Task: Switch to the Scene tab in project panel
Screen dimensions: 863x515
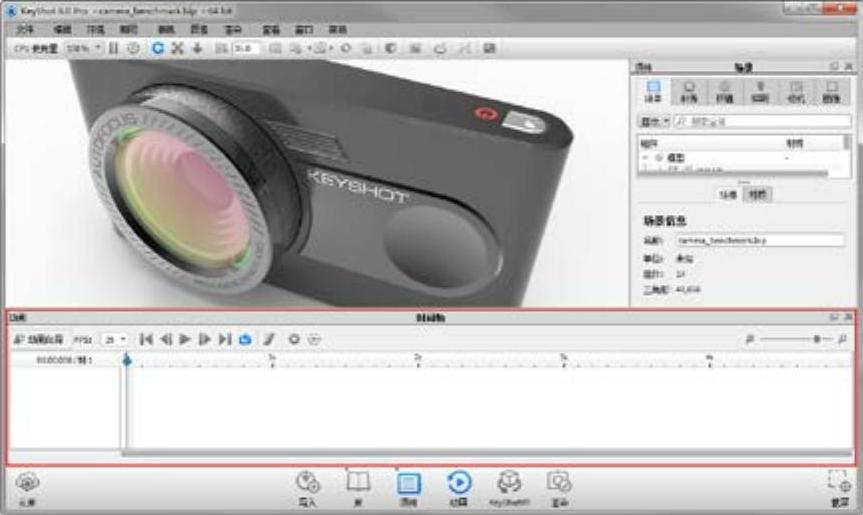Action: pyautogui.click(x=653, y=91)
